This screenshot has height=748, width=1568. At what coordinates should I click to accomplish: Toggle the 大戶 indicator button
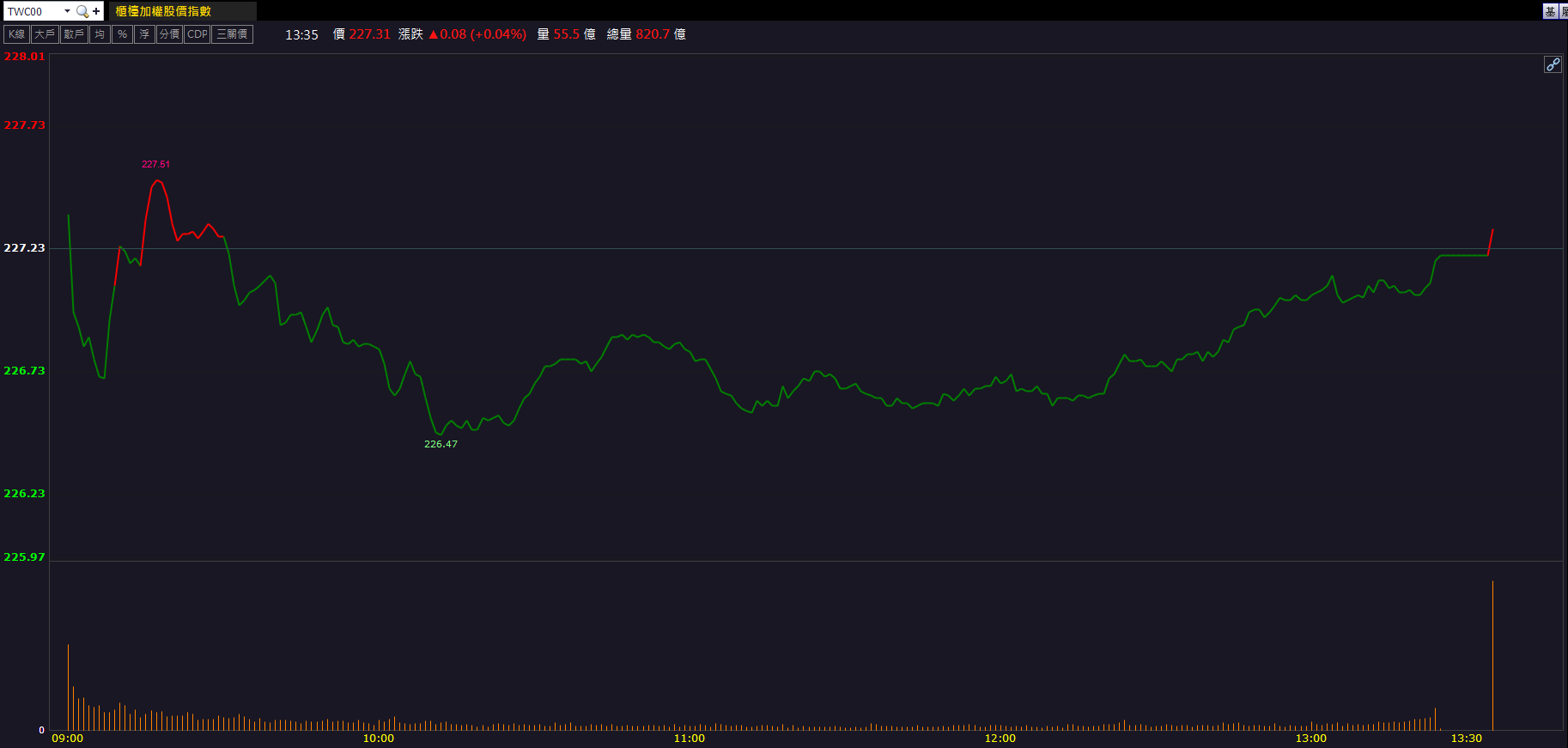[x=45, y=34]
